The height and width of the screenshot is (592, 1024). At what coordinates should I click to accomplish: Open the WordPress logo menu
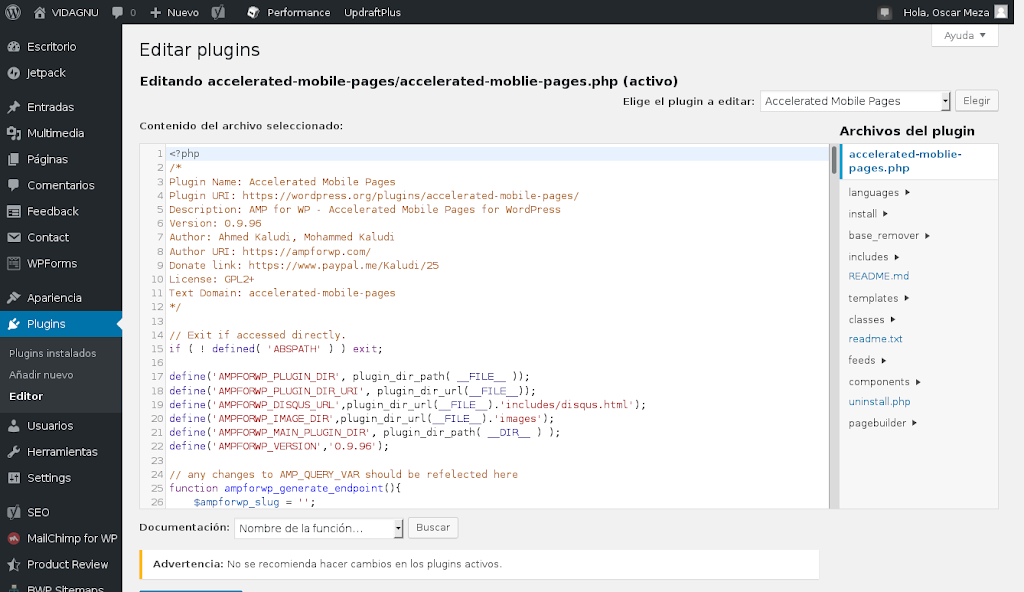coord(13,12)
